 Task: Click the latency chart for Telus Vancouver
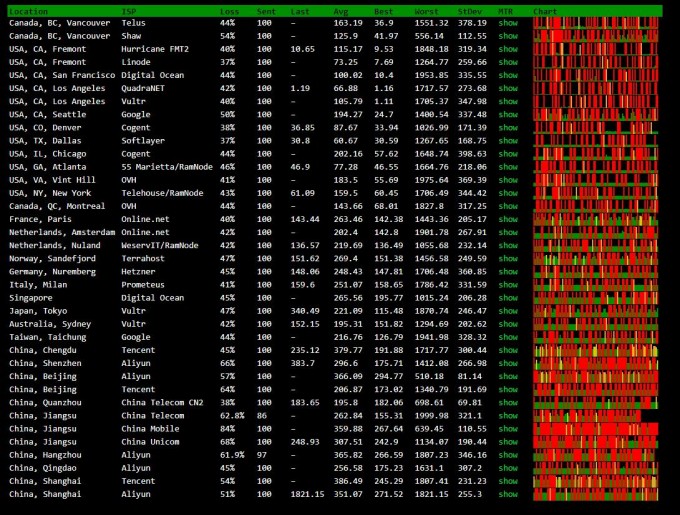(595, 23)
